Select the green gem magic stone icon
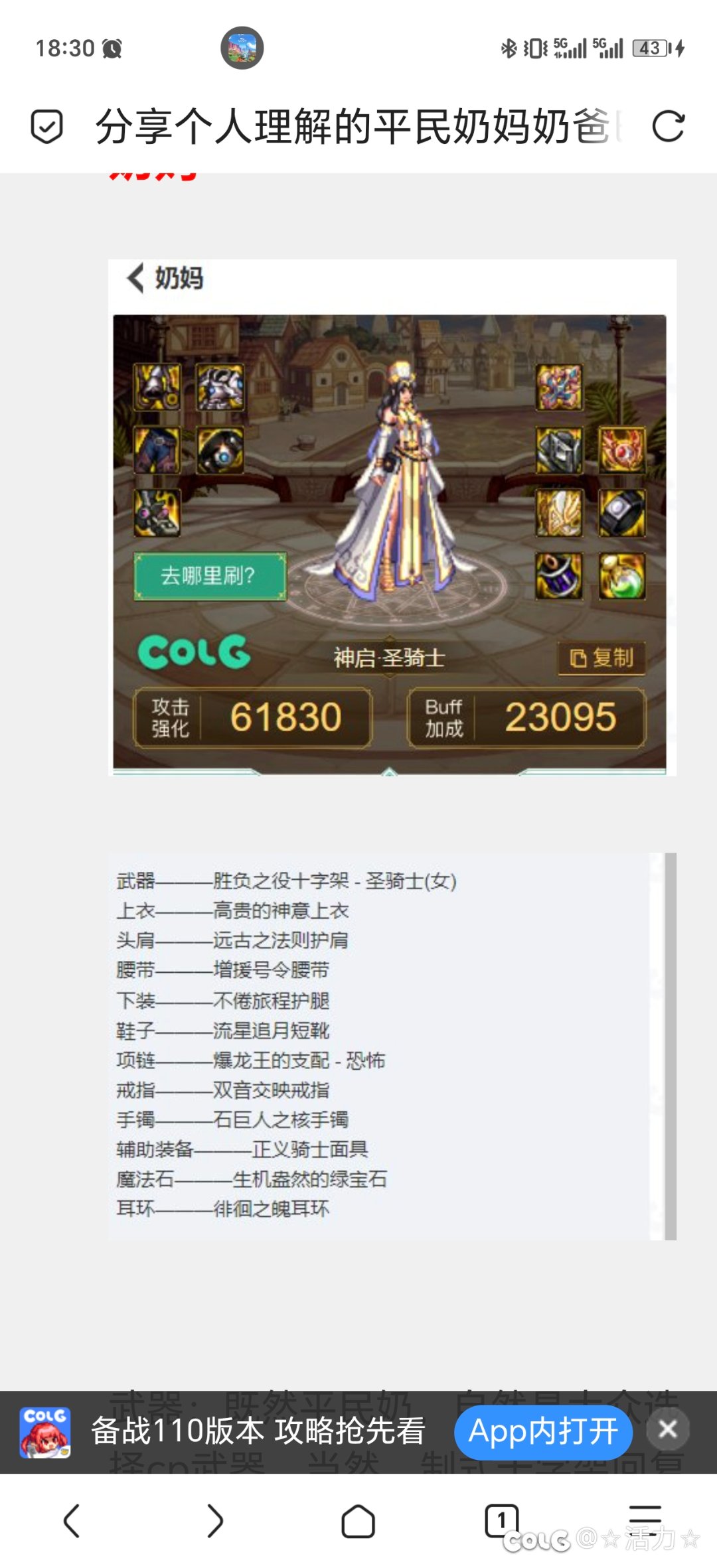 (621, 576)
